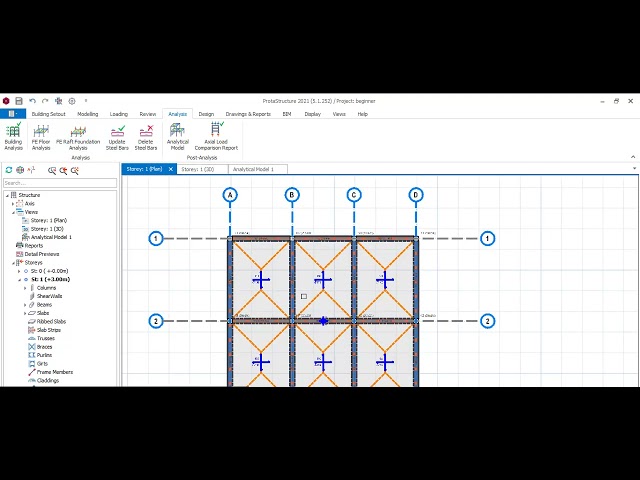Click the globe icon above the search box
This screenshot has width=640, height=480.
(x=20, y=170)
